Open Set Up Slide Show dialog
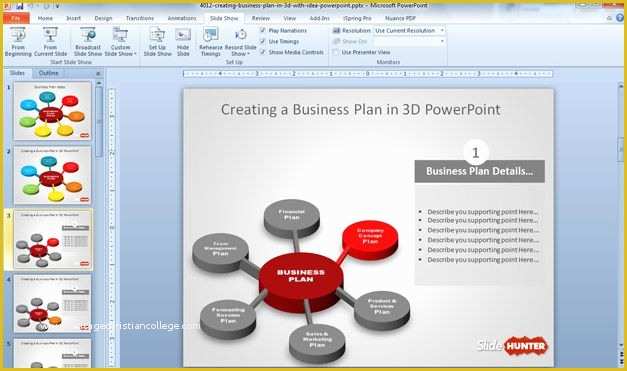The height and width of the screenshot is (371, 627). pyautogui.click(x=158, y=42)
